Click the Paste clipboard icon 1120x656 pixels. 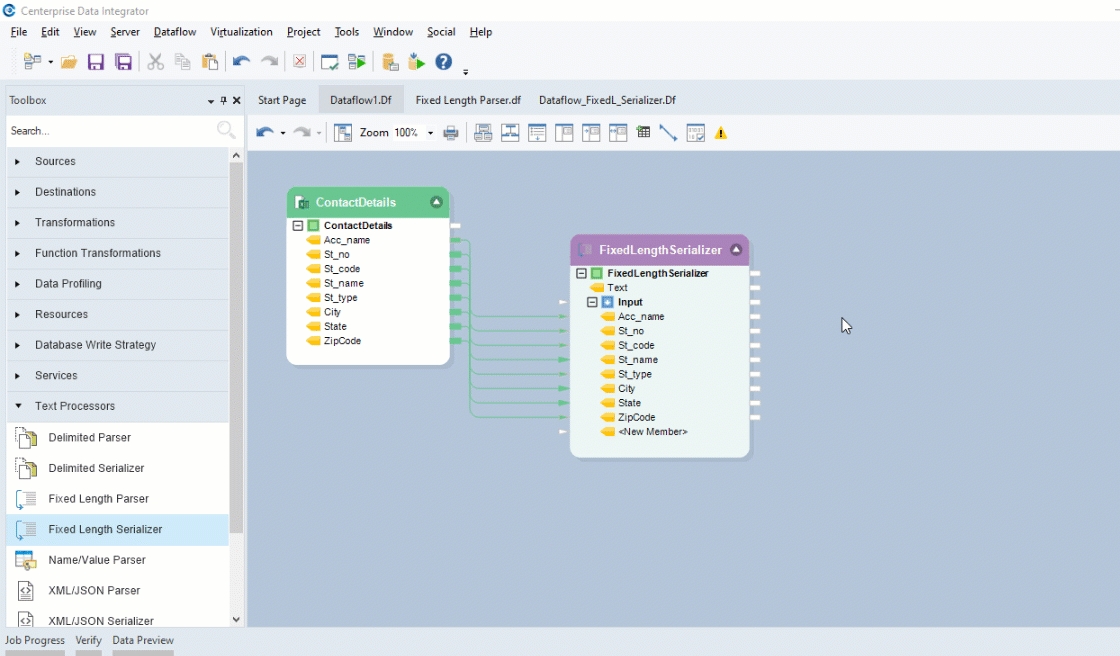[x=210, y=62]
